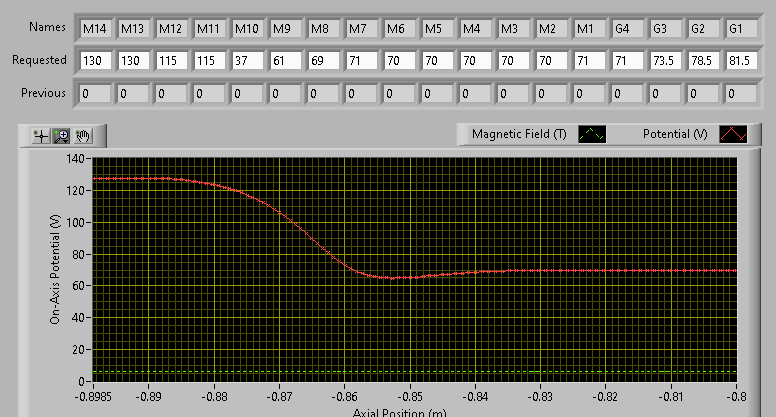The height and width of the screenshot is (417, 776).
Task: Click the M14 requested value field
Action: 95,61
